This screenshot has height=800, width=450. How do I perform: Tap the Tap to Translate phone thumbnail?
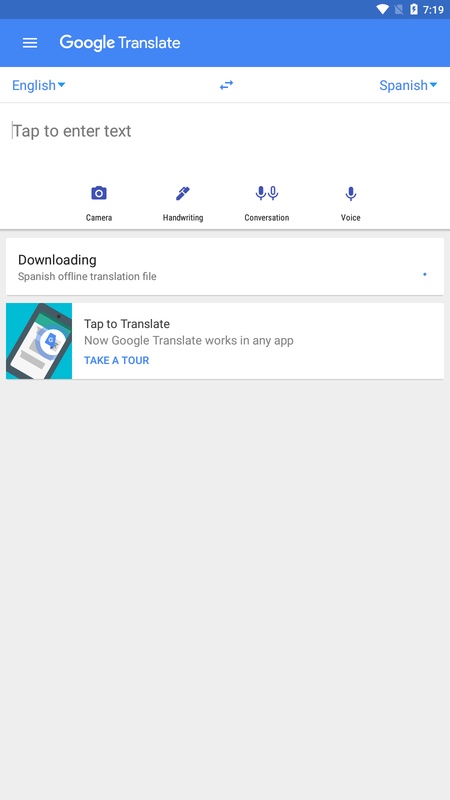click(39, 341)
